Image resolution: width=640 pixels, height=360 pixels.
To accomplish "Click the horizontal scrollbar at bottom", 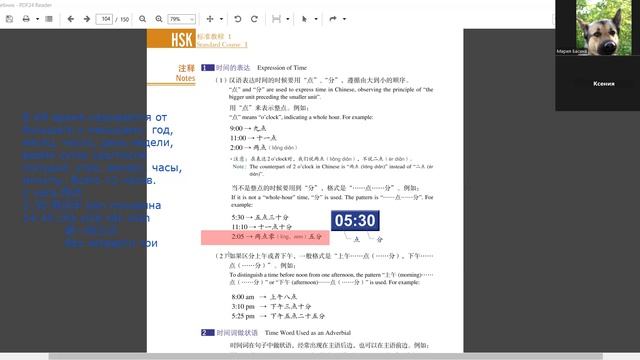I will point(325,356).
